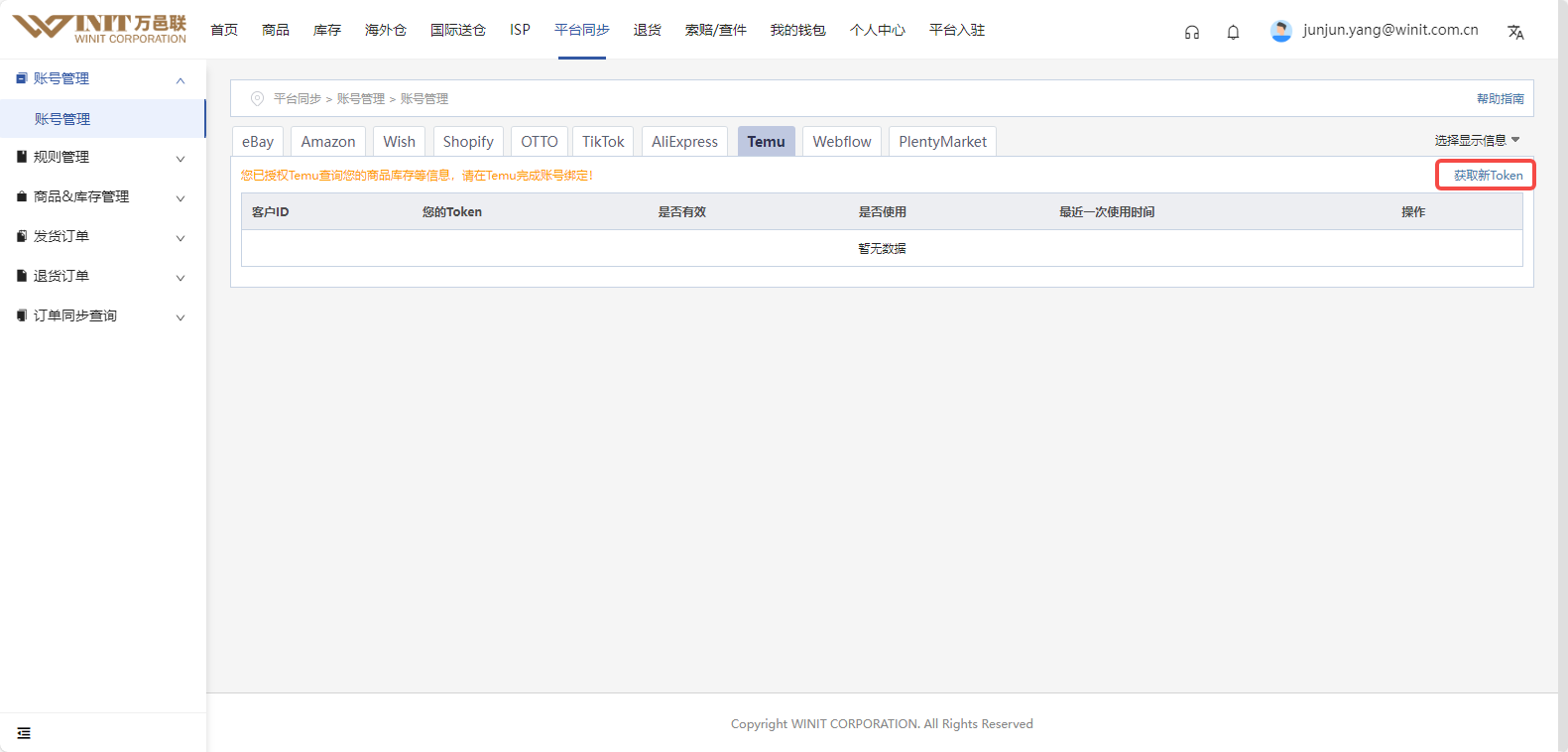
Task: Switch to the Webflow tab
Action: click(842, 141)
